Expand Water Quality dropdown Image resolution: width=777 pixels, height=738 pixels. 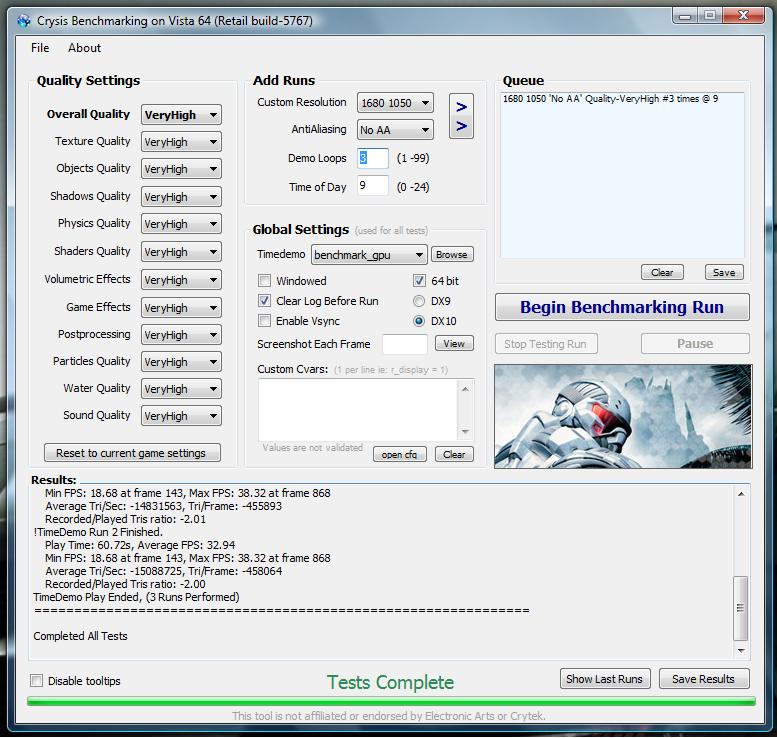181,389
